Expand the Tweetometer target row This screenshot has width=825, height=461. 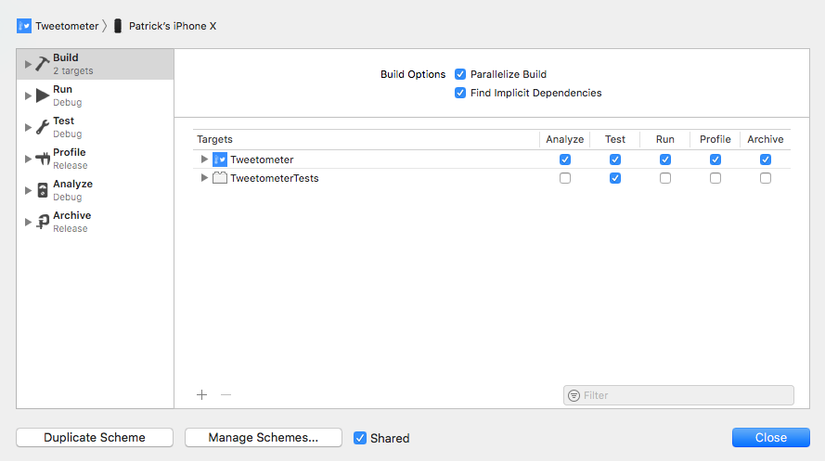tap(204, 159)
